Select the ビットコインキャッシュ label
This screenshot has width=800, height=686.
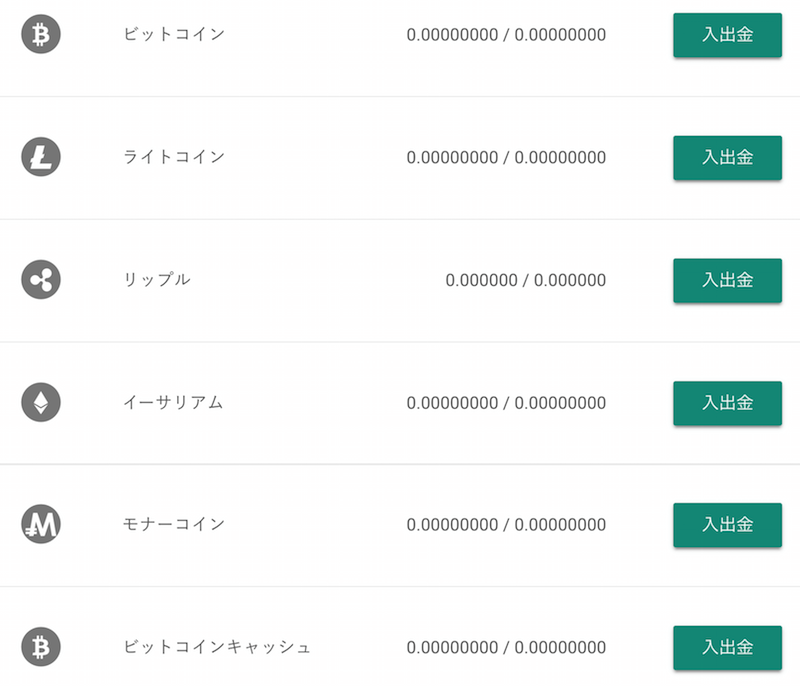click(217, 647)
